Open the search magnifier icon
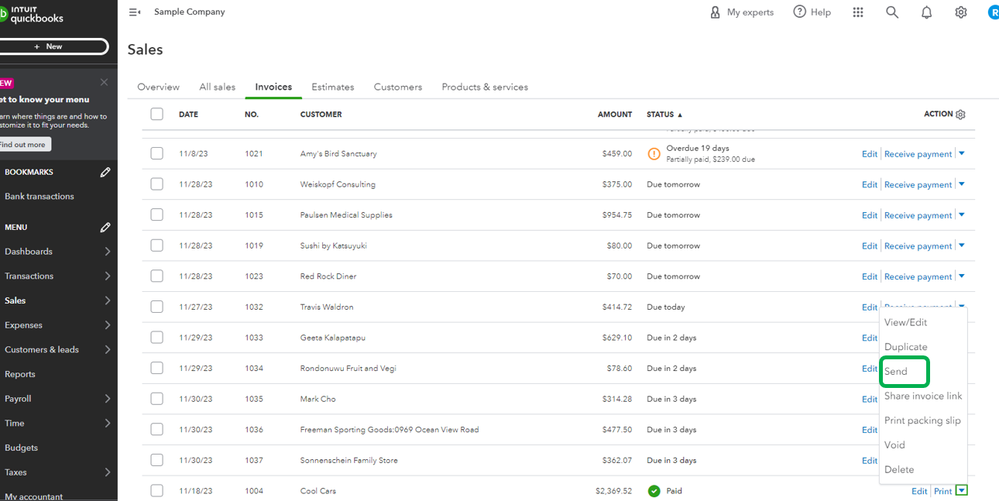The image size is (999, 501). click(892, 12)
